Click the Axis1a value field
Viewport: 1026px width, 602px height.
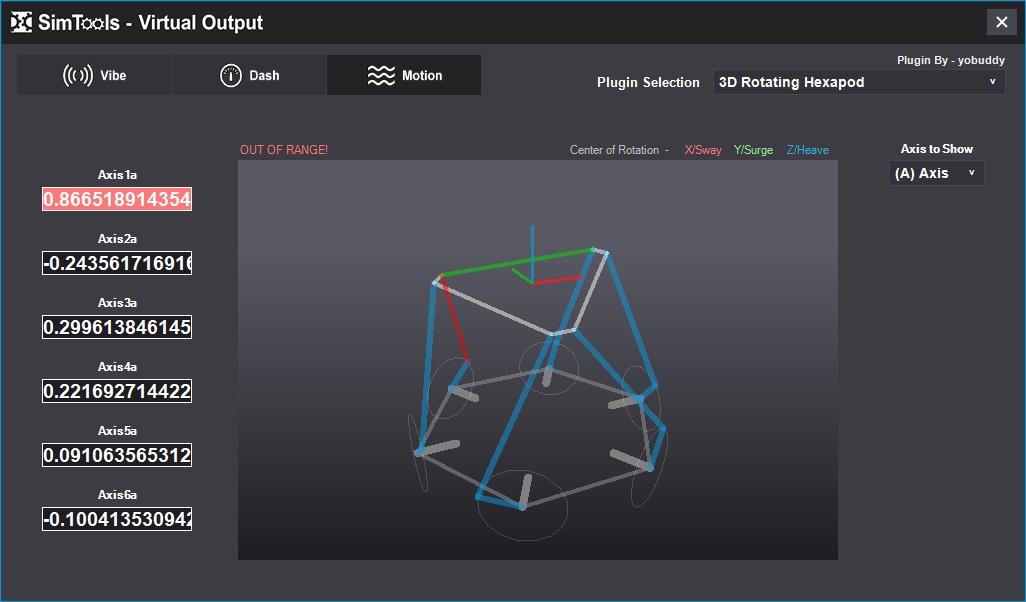(x=117, y=199)
